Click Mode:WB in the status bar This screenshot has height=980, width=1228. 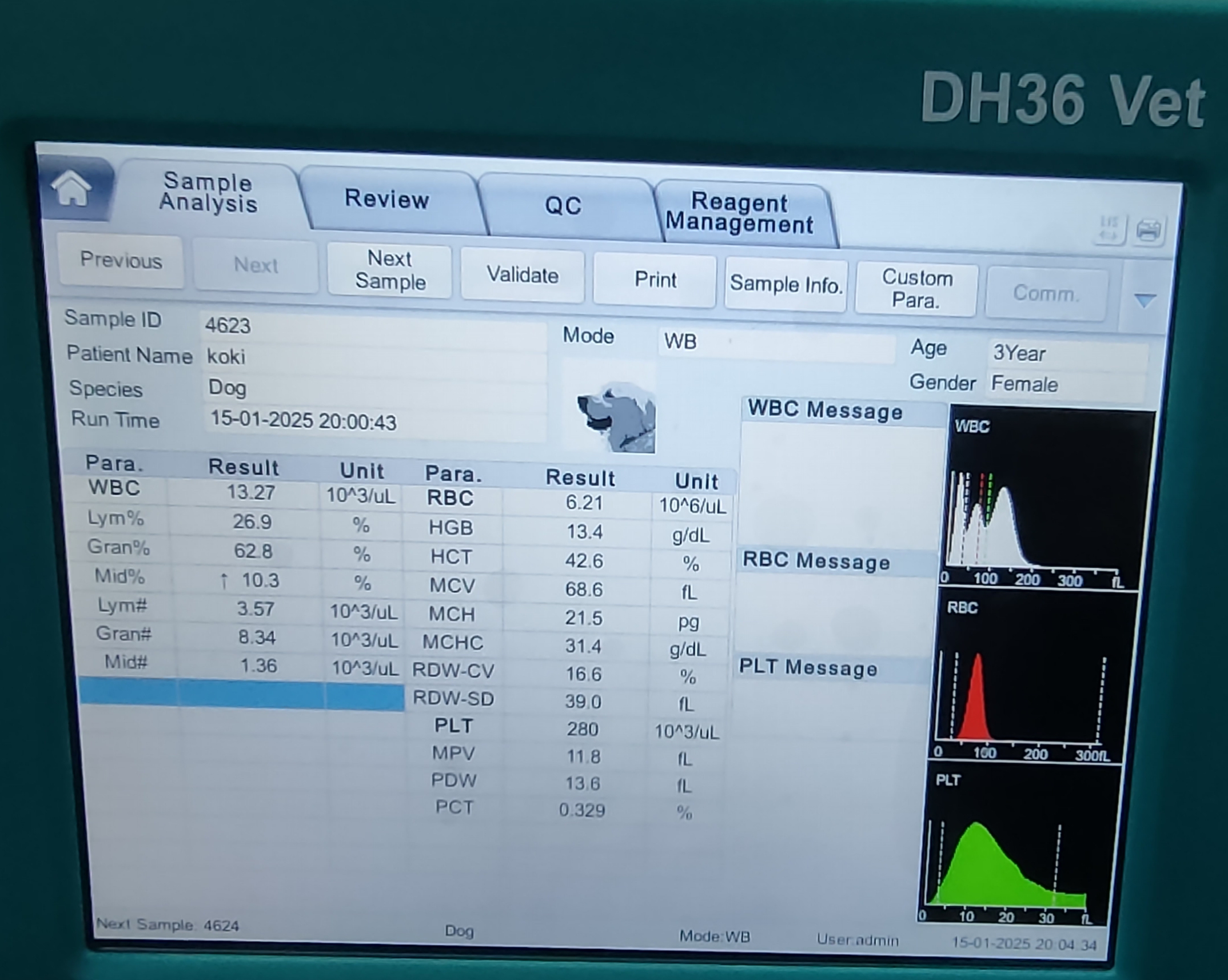(715, 937)
